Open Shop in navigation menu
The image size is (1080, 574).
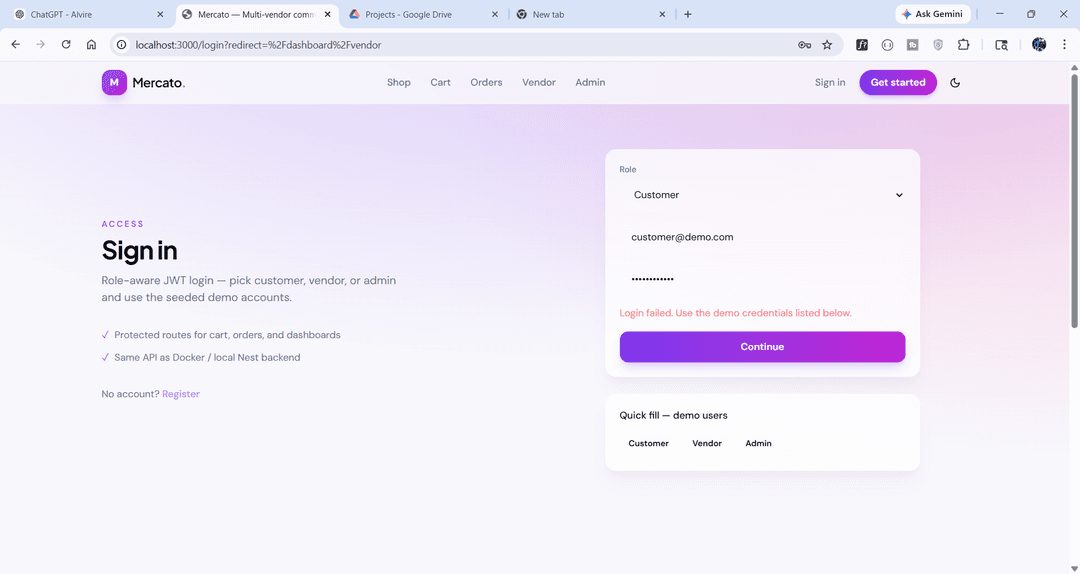(399, 83)
